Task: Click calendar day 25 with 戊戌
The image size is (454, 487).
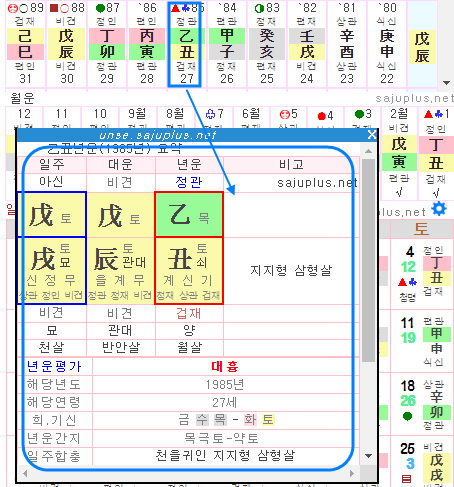Action: (422, 462)
